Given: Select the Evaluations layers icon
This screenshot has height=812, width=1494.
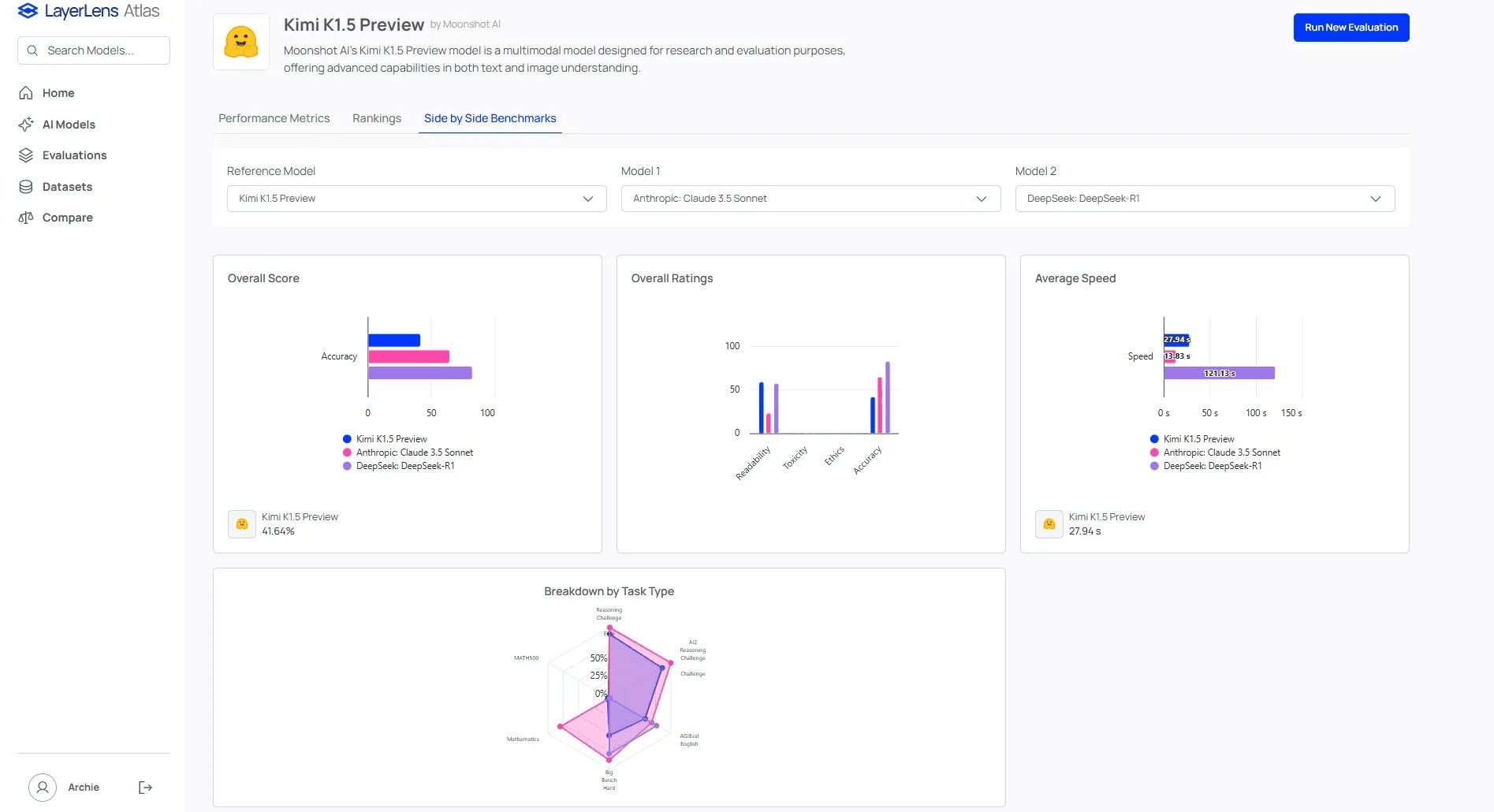Looking at the screenshot, I should [x=26, y=155].
